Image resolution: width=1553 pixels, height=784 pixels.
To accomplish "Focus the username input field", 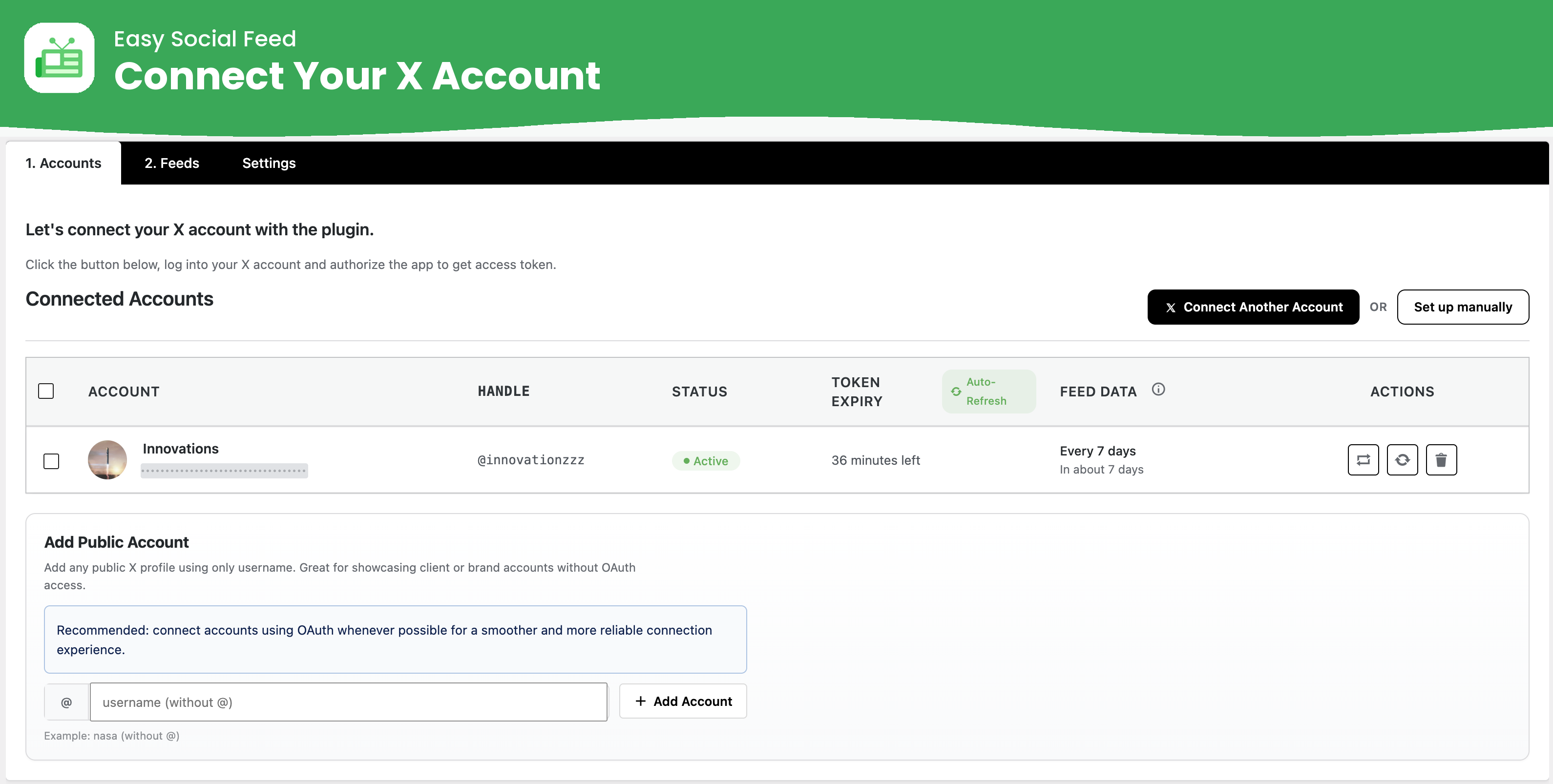I will coord(349,702).
